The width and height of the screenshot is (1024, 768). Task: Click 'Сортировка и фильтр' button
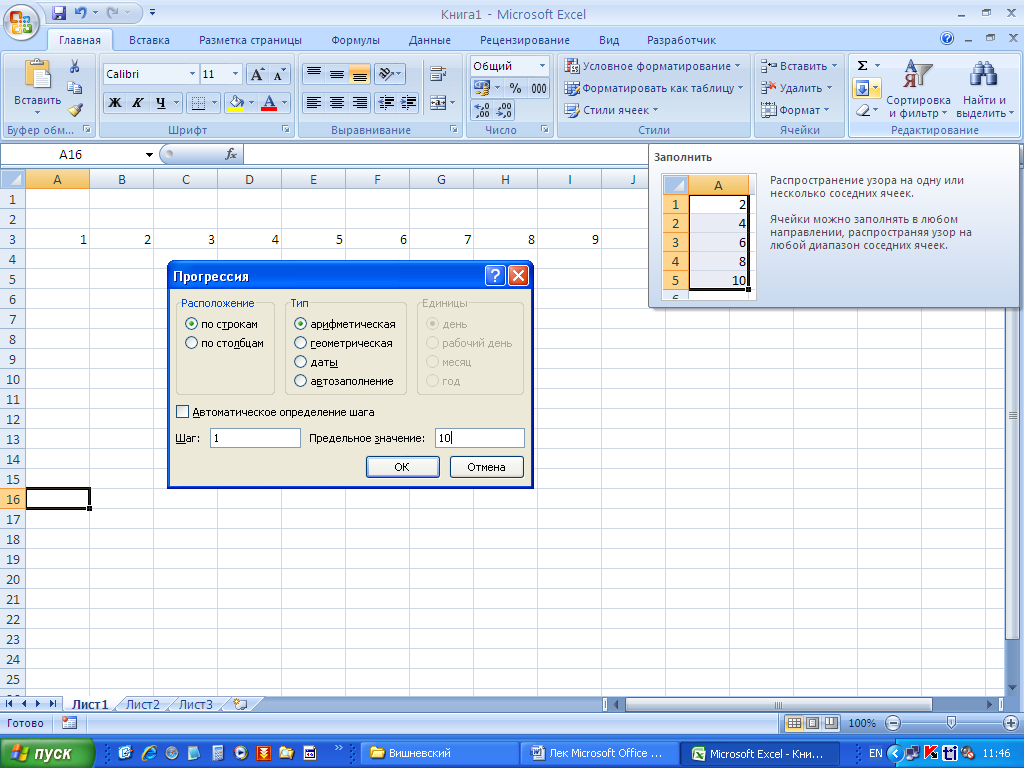click(x=918, y=89)
